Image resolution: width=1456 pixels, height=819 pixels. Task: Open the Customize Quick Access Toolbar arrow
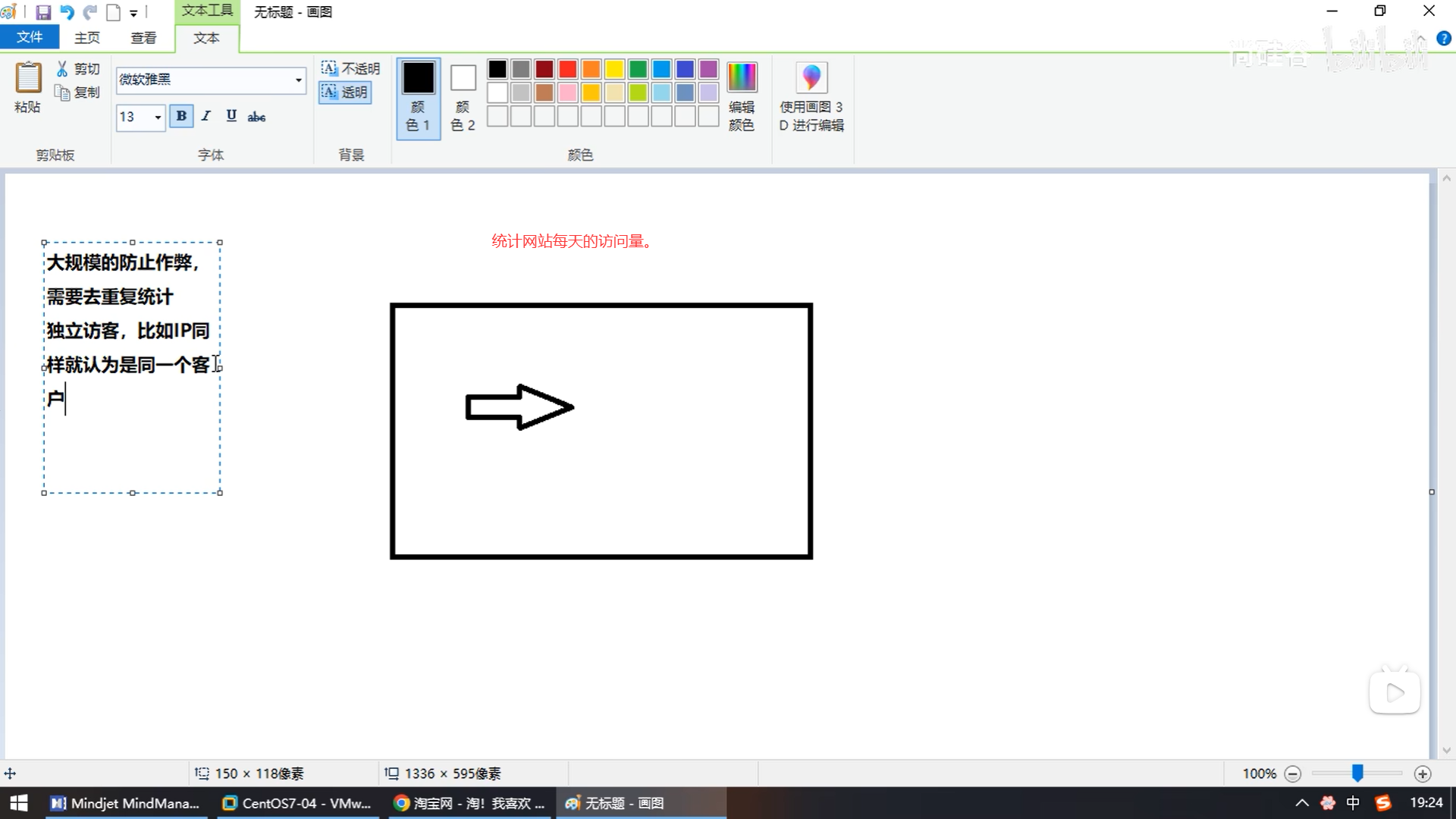[x=133, y=13]
